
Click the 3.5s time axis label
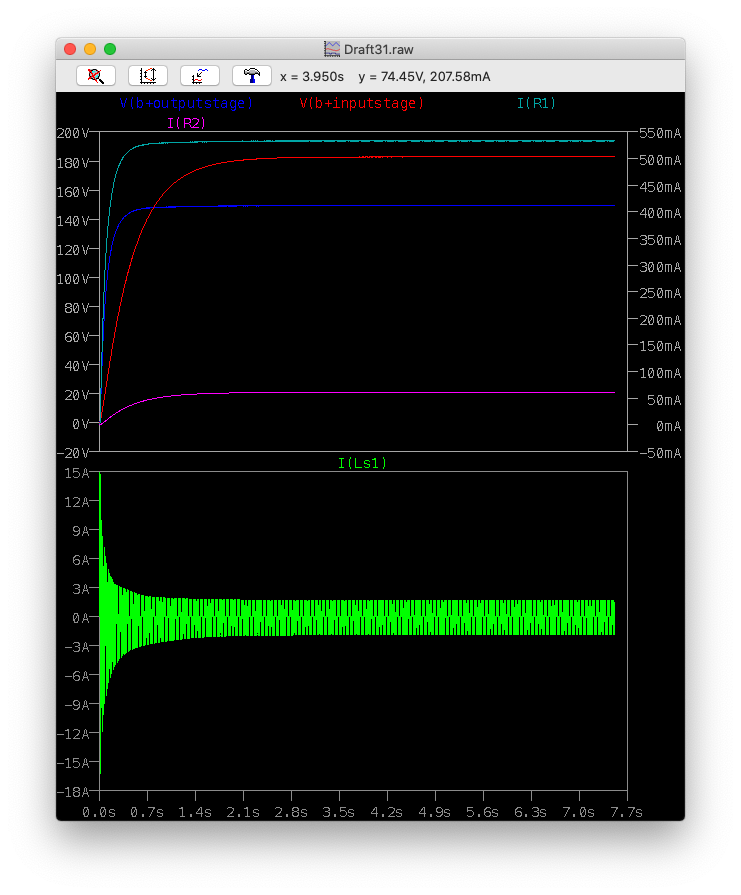point(339,812)
